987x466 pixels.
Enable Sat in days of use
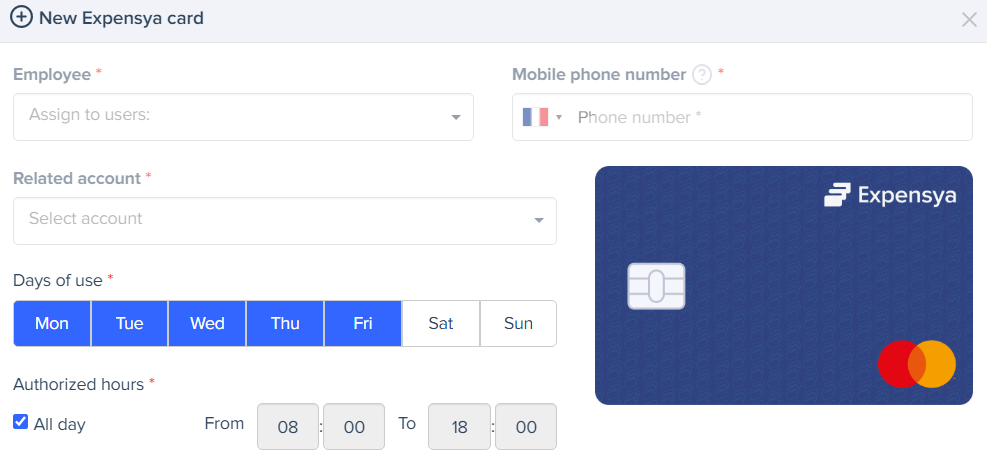(x=441, y=323)
